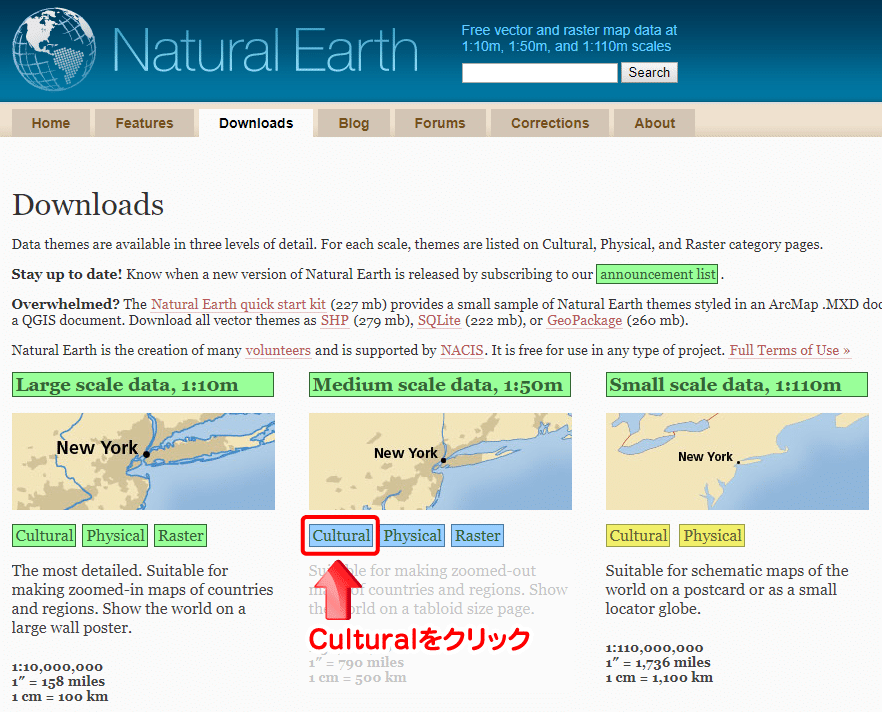This screenshot has height=712, width=882.
Task: Visit the NACIS link
Action: pos(462,350)
